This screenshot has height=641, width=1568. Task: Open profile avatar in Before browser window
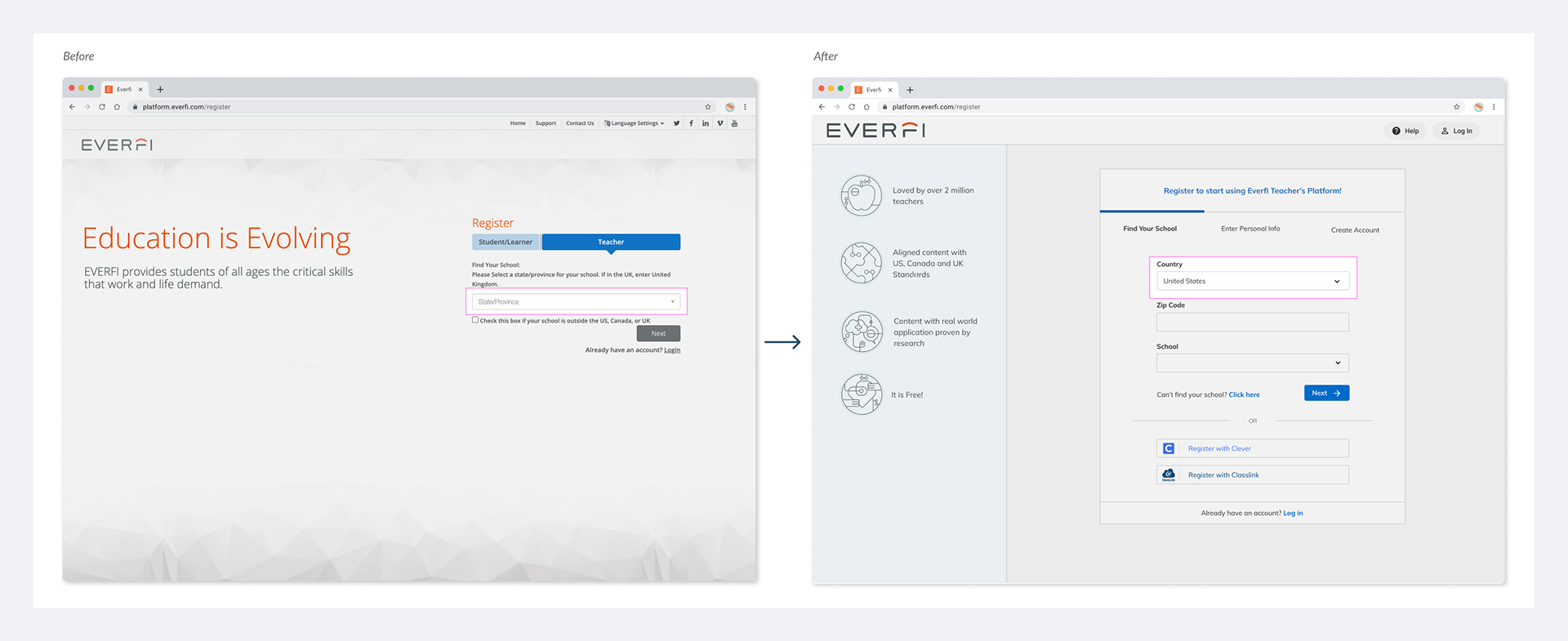(x=730, y=107)
